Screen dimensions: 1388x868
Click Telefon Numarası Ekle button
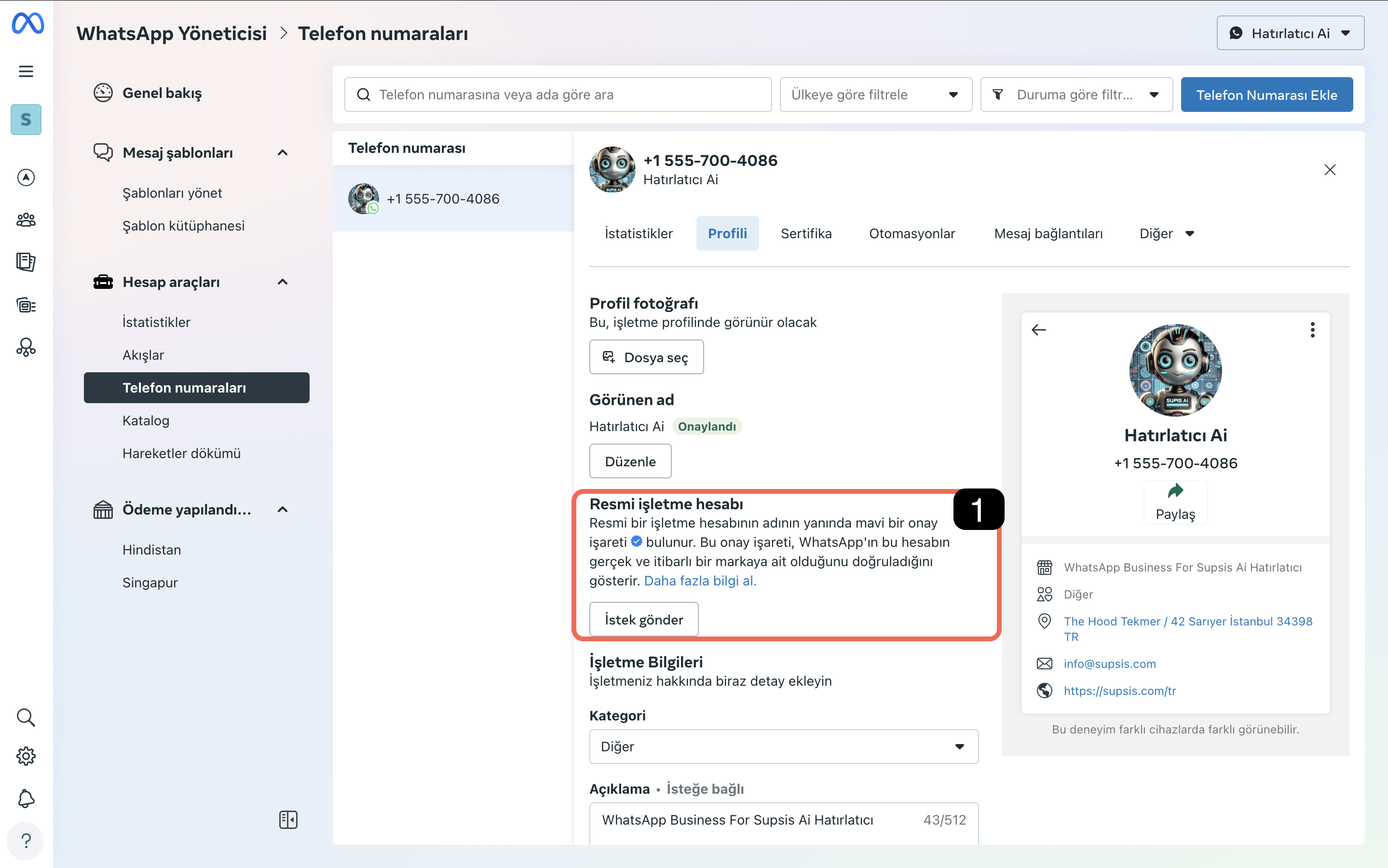coord(1266,95)
